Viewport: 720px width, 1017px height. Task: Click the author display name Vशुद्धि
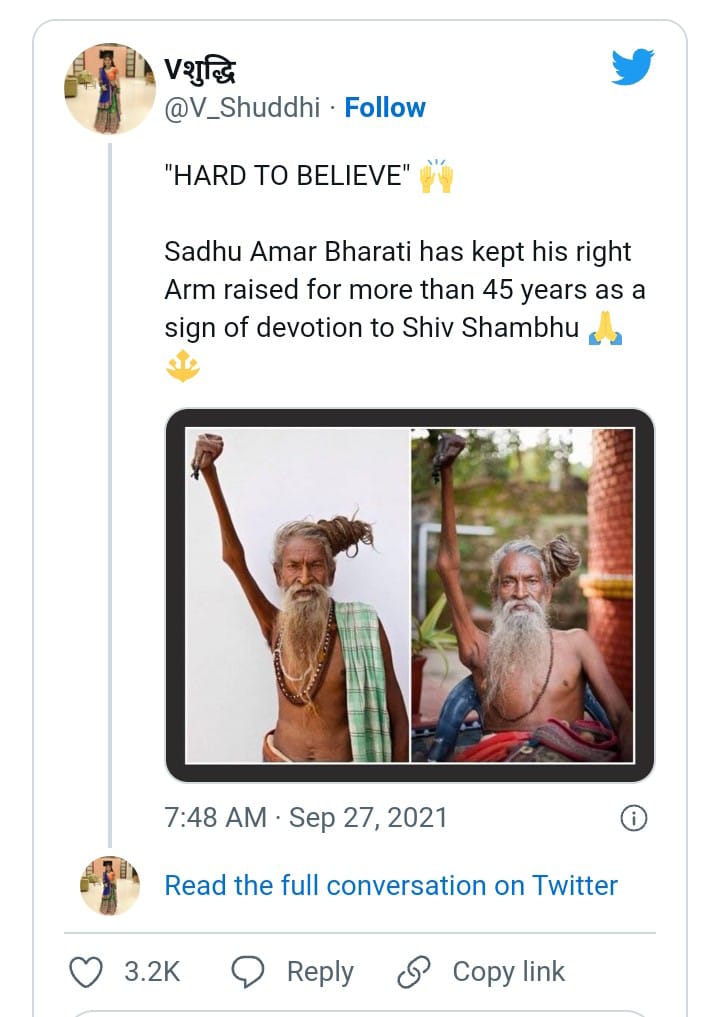click(200, 71)
